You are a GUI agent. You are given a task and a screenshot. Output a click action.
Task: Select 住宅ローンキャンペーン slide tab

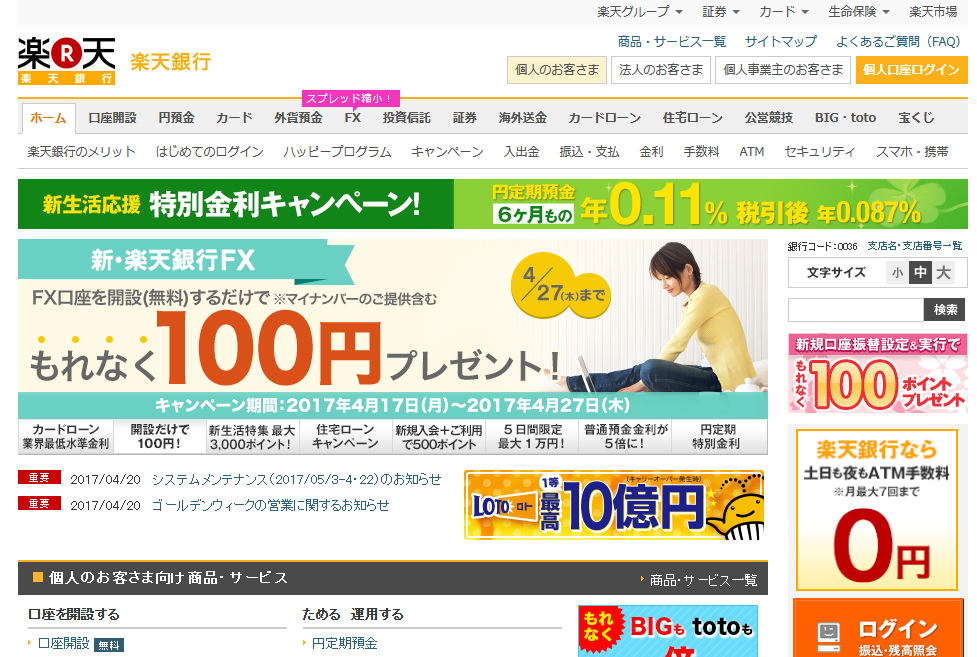tap(345, 436)
